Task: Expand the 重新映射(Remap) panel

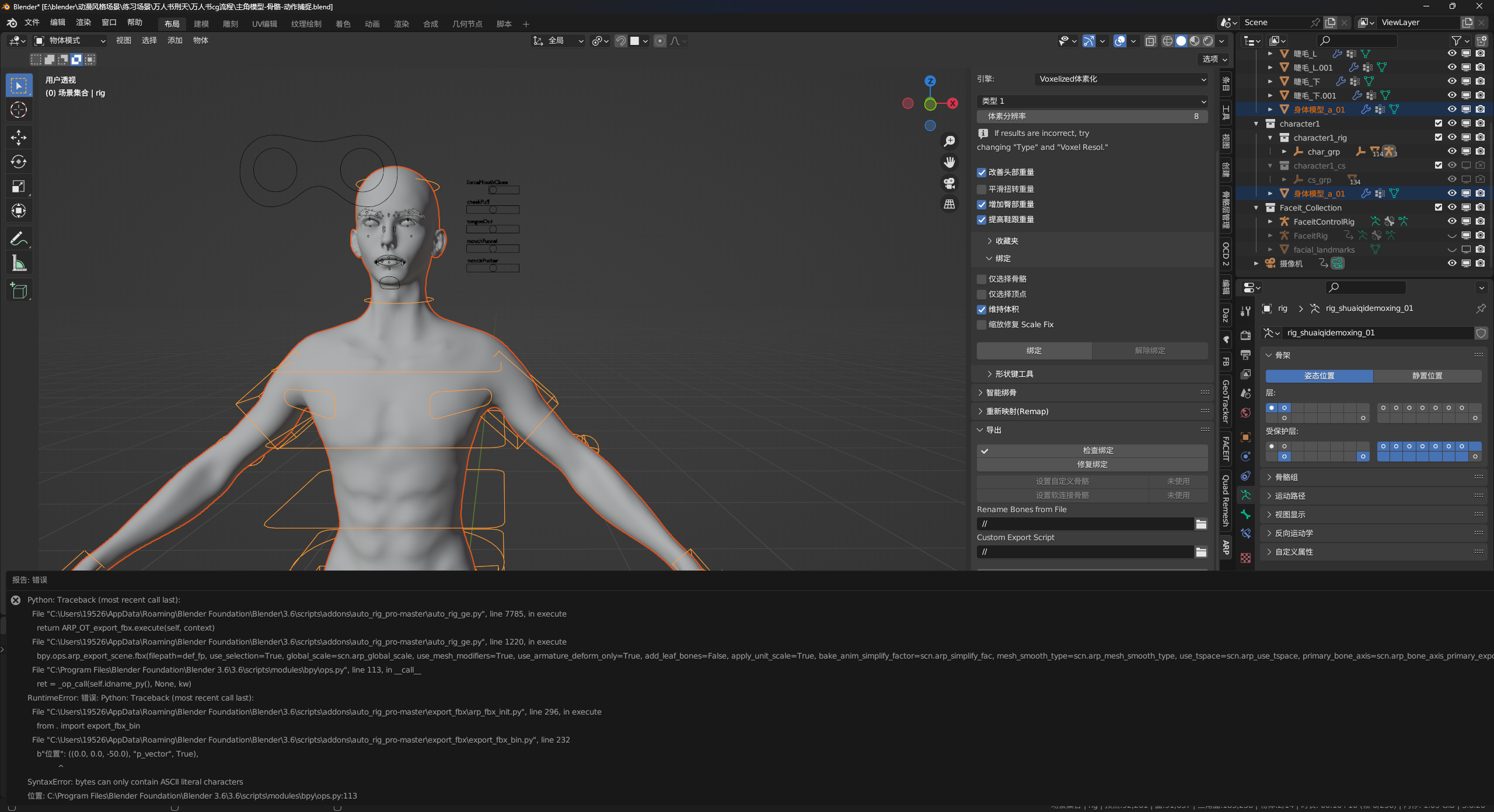Action: [1017, 411]
